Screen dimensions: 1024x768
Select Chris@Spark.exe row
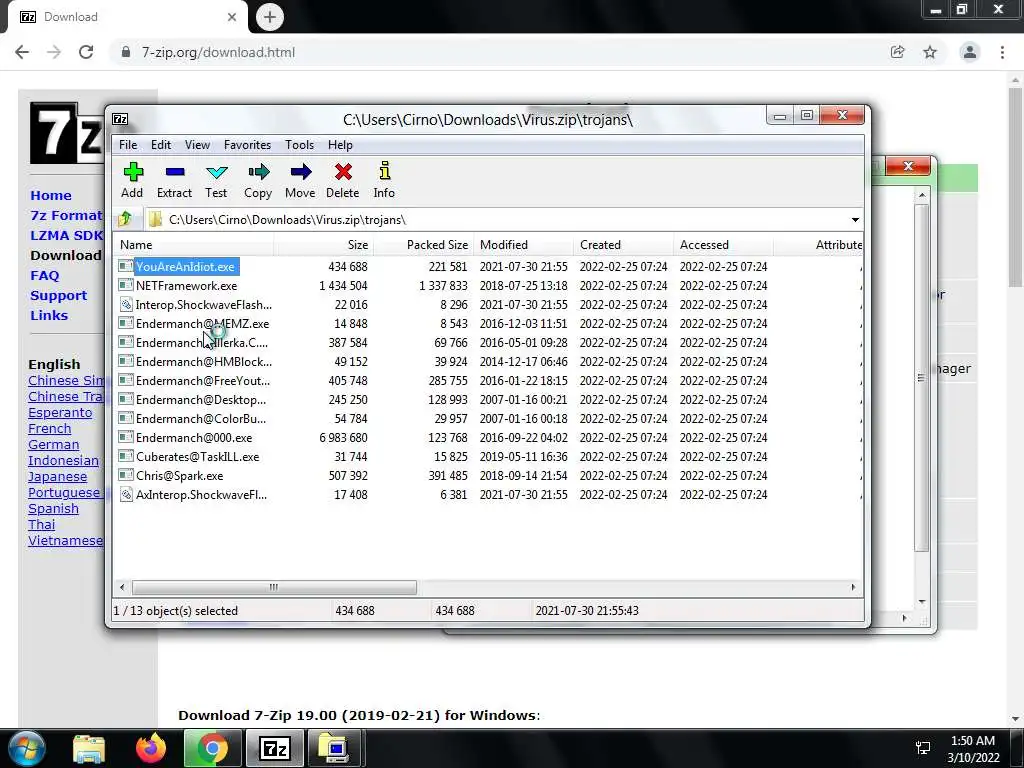pos(488,475)
